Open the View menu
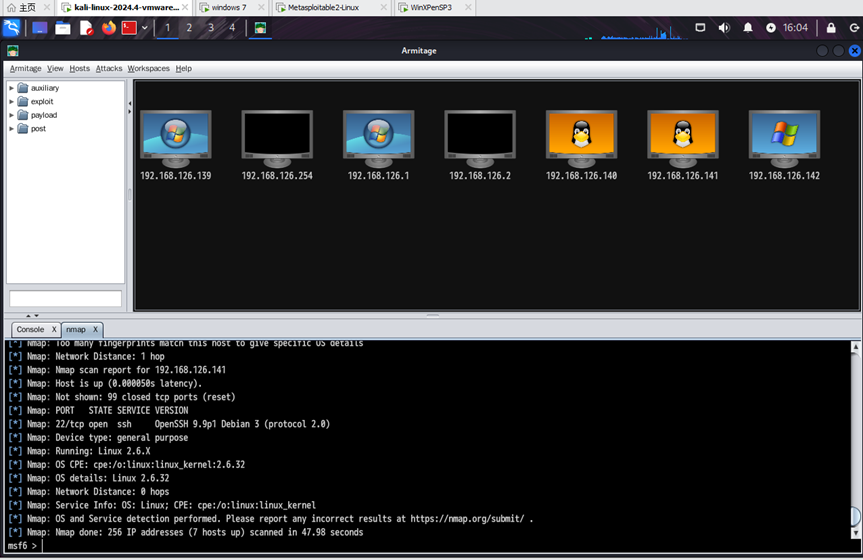 (55, 68)
